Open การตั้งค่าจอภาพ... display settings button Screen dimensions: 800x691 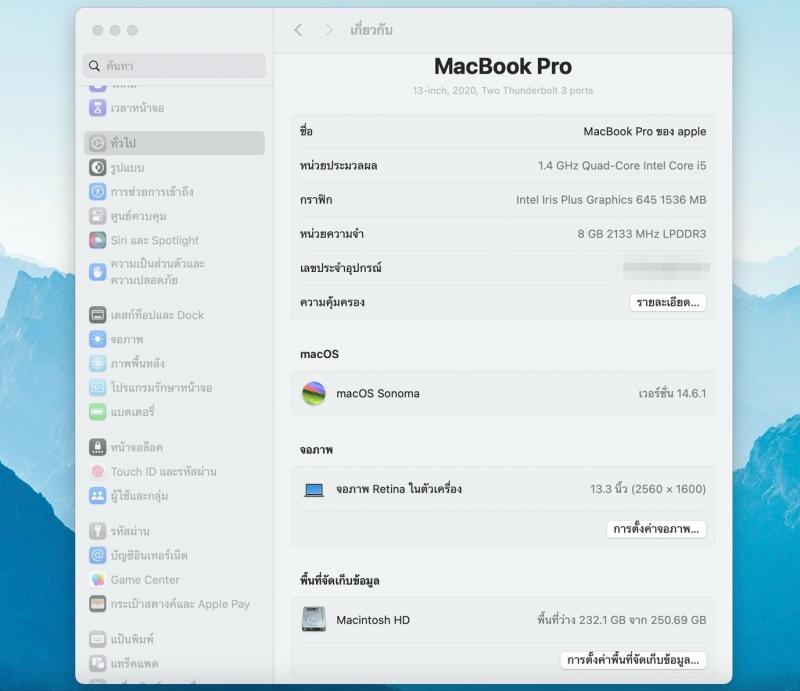[656, 529]
